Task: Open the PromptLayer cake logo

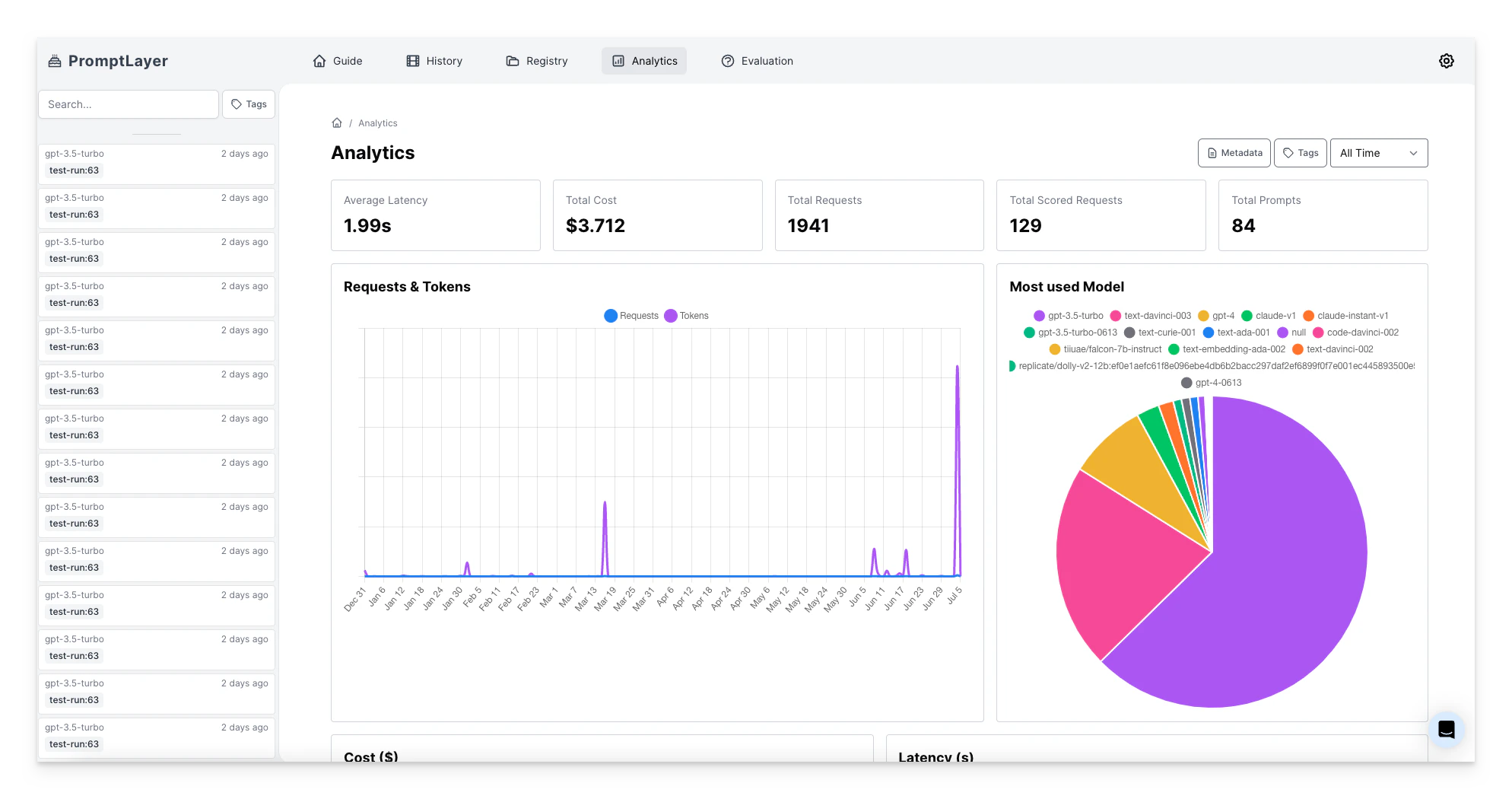Action: pyautogui.click(x=55, y=60)
